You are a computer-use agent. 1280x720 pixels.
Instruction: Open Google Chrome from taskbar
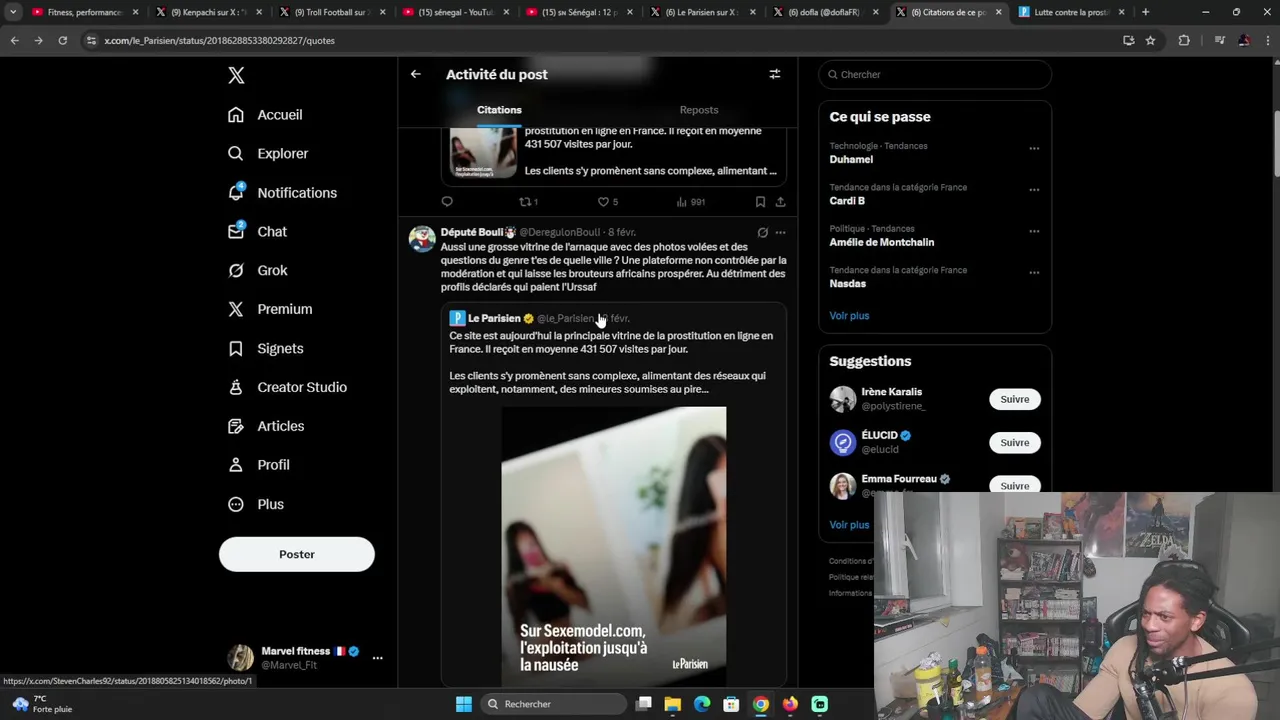761,704
